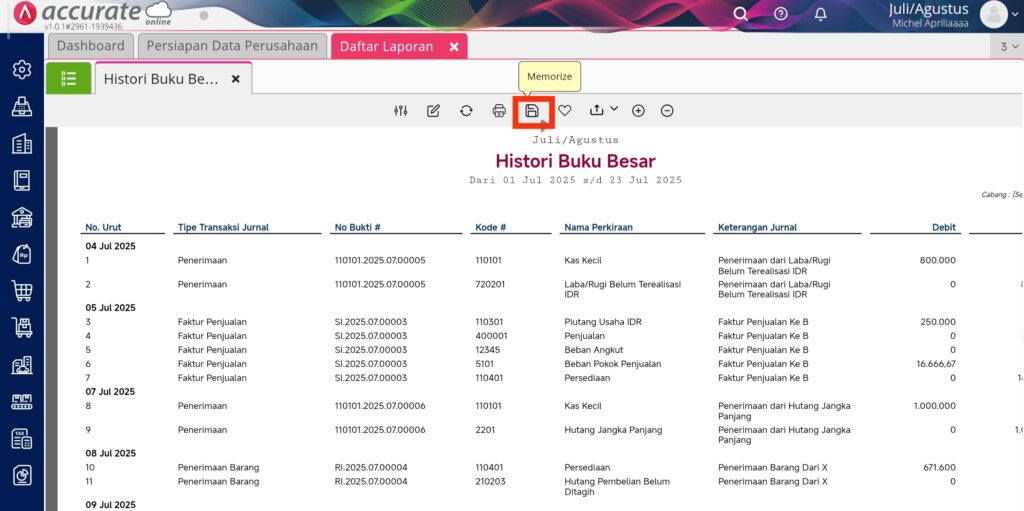Click 110101.2025.07.00006 in Hutang Jangka Panjang row

coord(380,429)
